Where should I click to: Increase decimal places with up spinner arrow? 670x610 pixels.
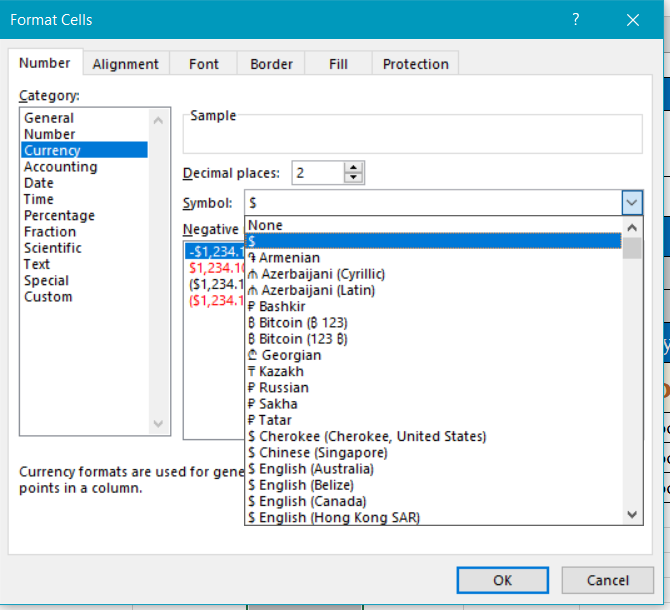tap(356, 168)
